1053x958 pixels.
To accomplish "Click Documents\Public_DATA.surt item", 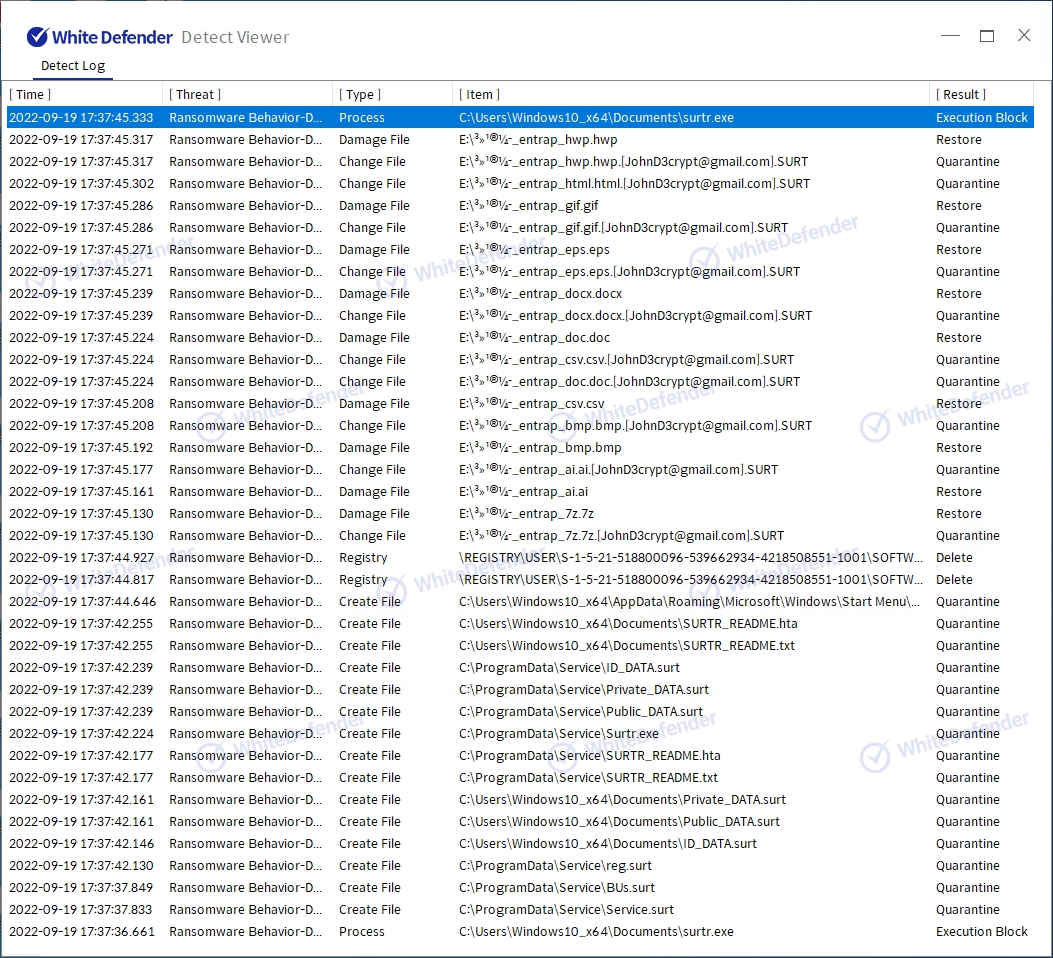I will point(619,822).
